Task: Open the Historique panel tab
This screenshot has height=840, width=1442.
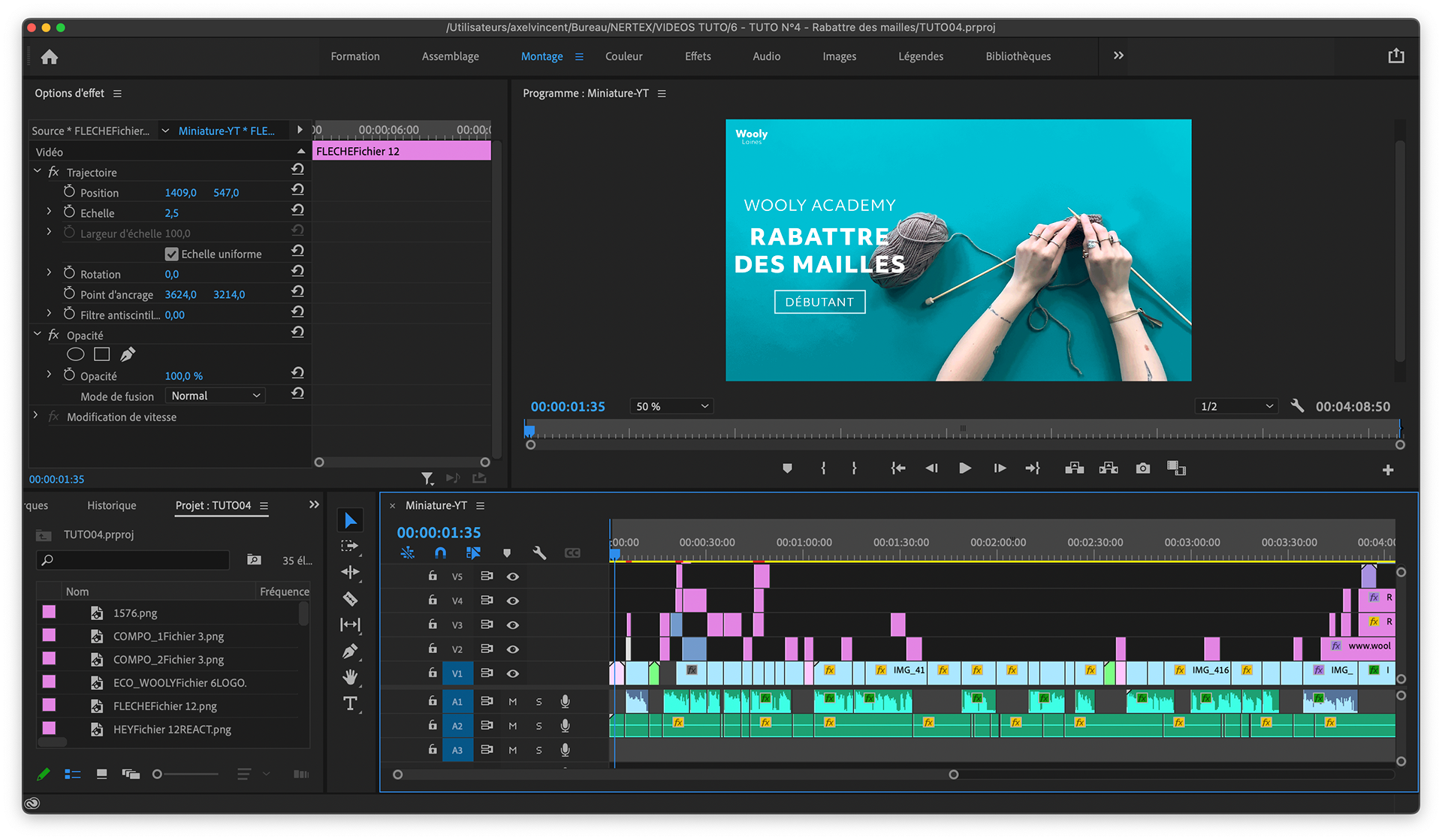Action: pos(112,505)
